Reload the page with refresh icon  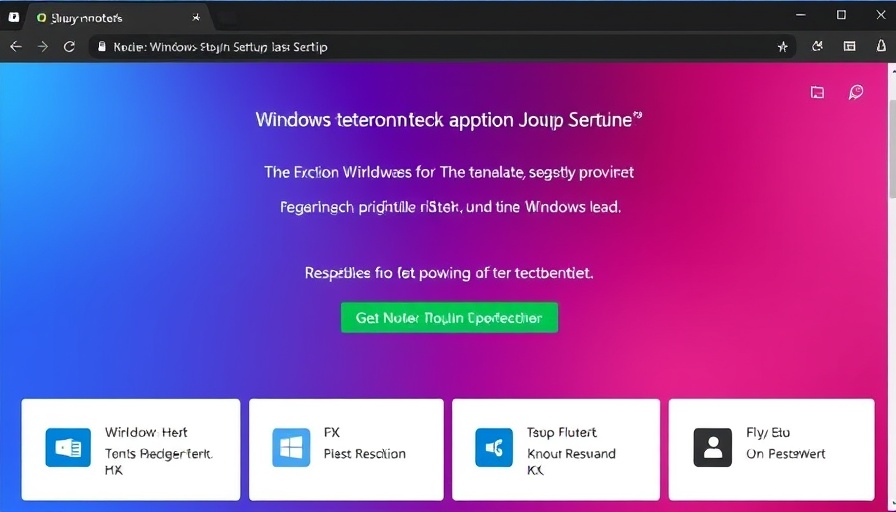click(x=69, y=47)
